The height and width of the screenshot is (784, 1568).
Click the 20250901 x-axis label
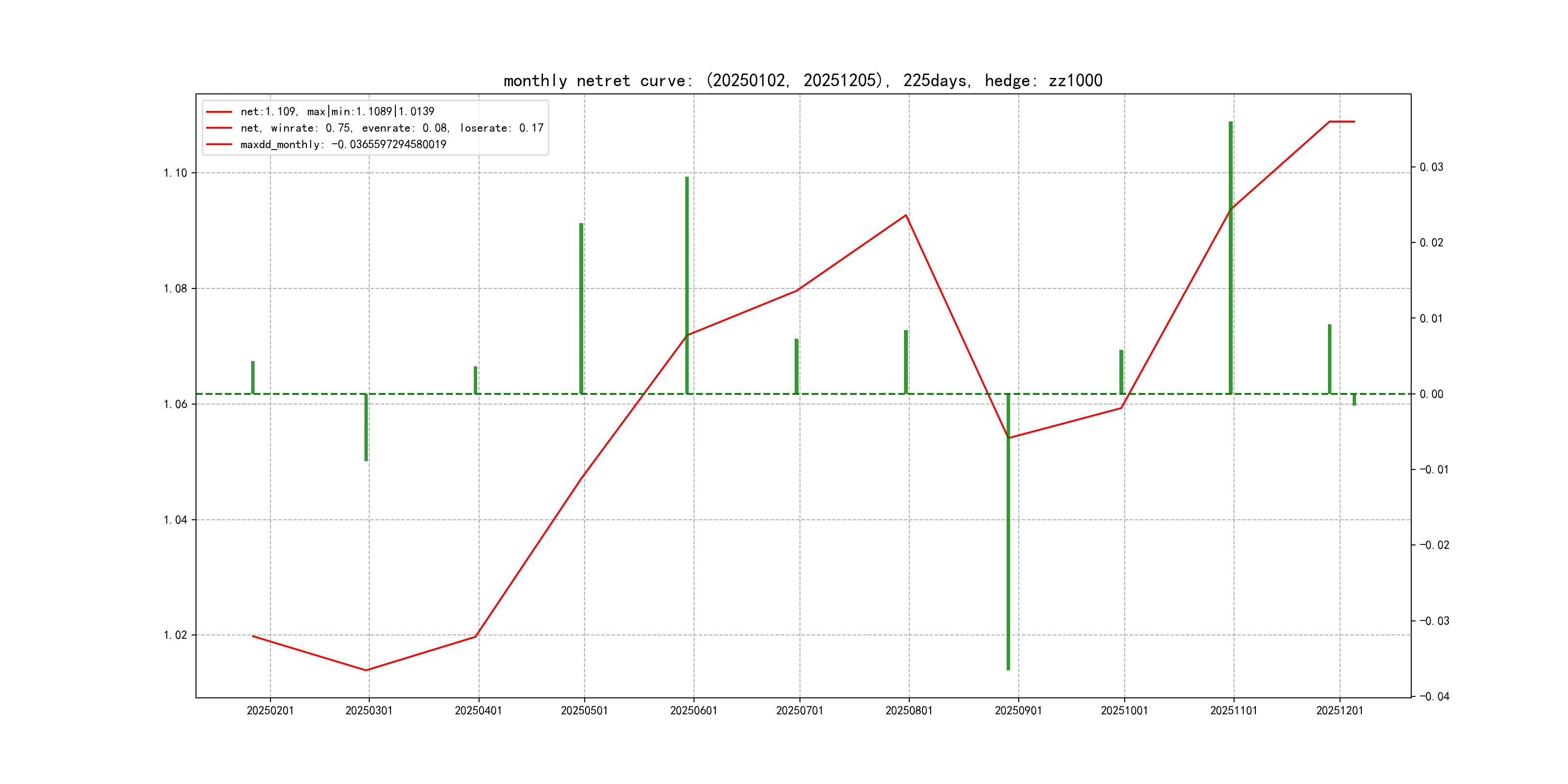pyautogui.click(x=1018, y=710)
